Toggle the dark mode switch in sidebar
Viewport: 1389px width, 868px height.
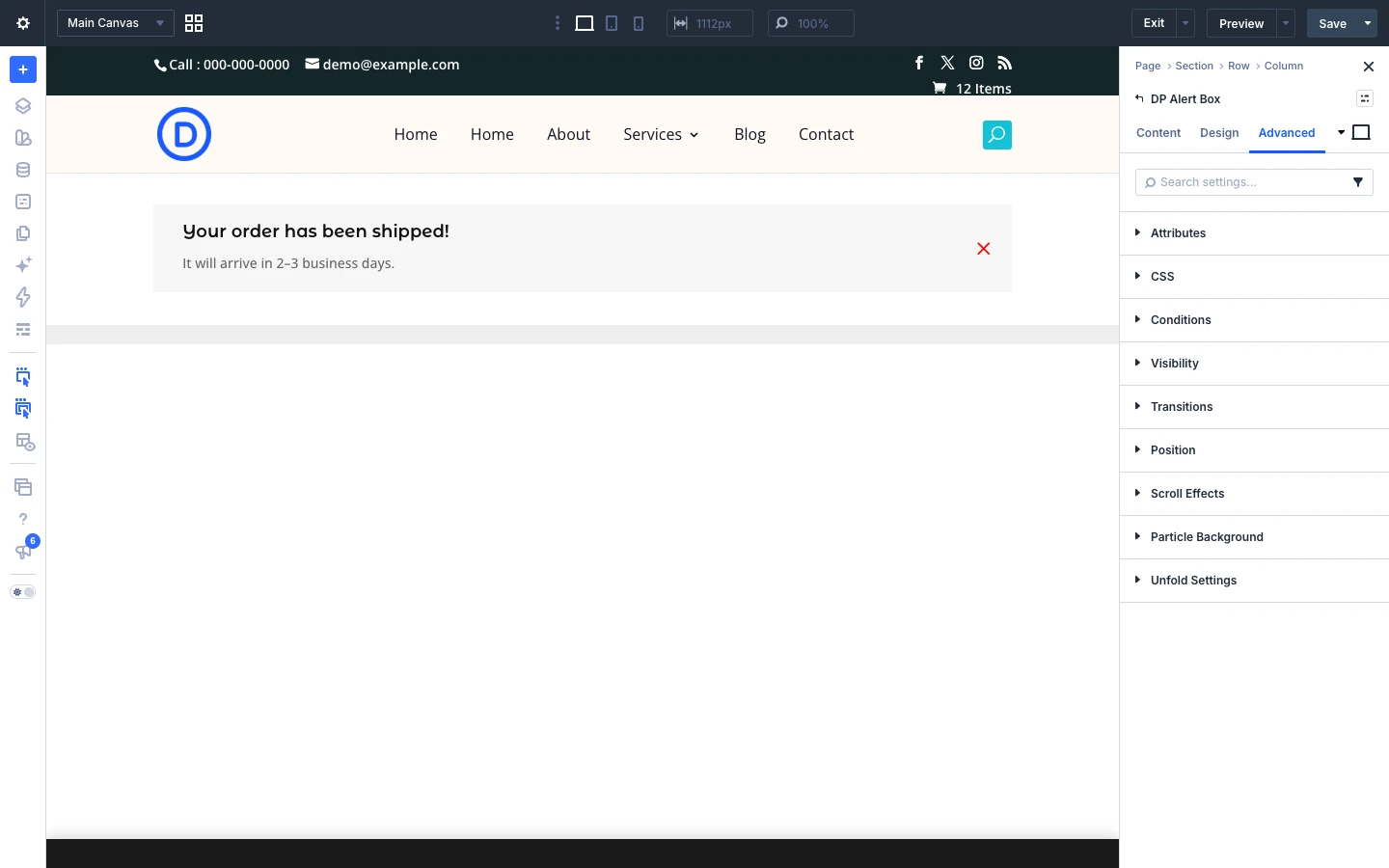[23, 592]
